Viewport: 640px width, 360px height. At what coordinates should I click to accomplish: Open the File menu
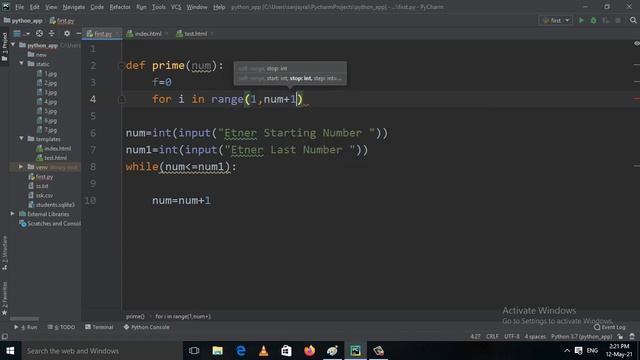[x=19, y=7]
